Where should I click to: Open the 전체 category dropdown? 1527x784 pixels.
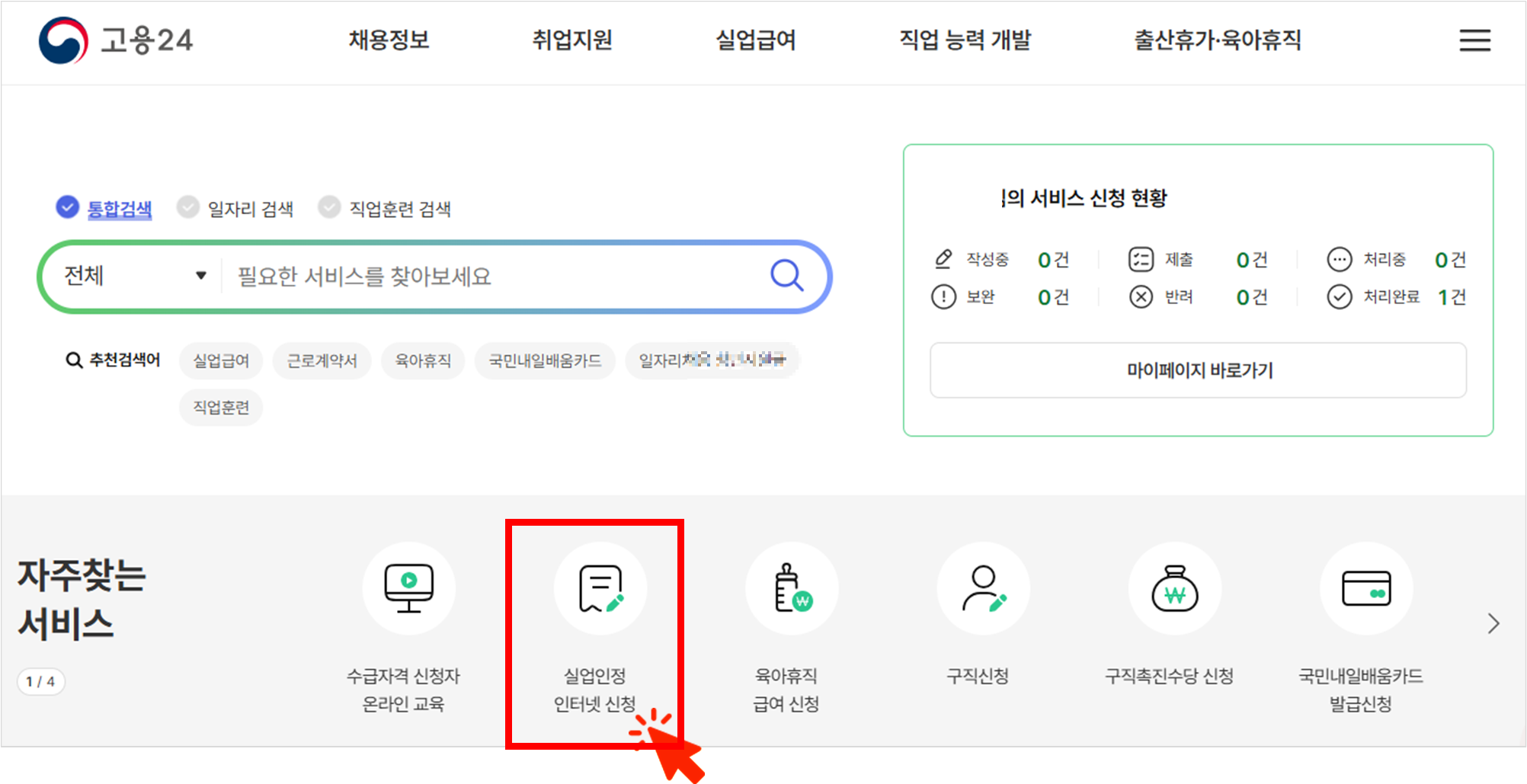[x=131, y=276]
